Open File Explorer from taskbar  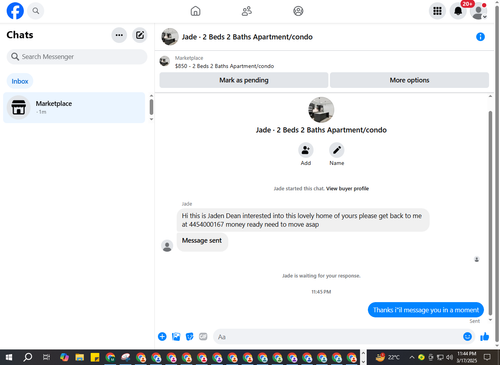pyautogui.click(x=80, y=357)
